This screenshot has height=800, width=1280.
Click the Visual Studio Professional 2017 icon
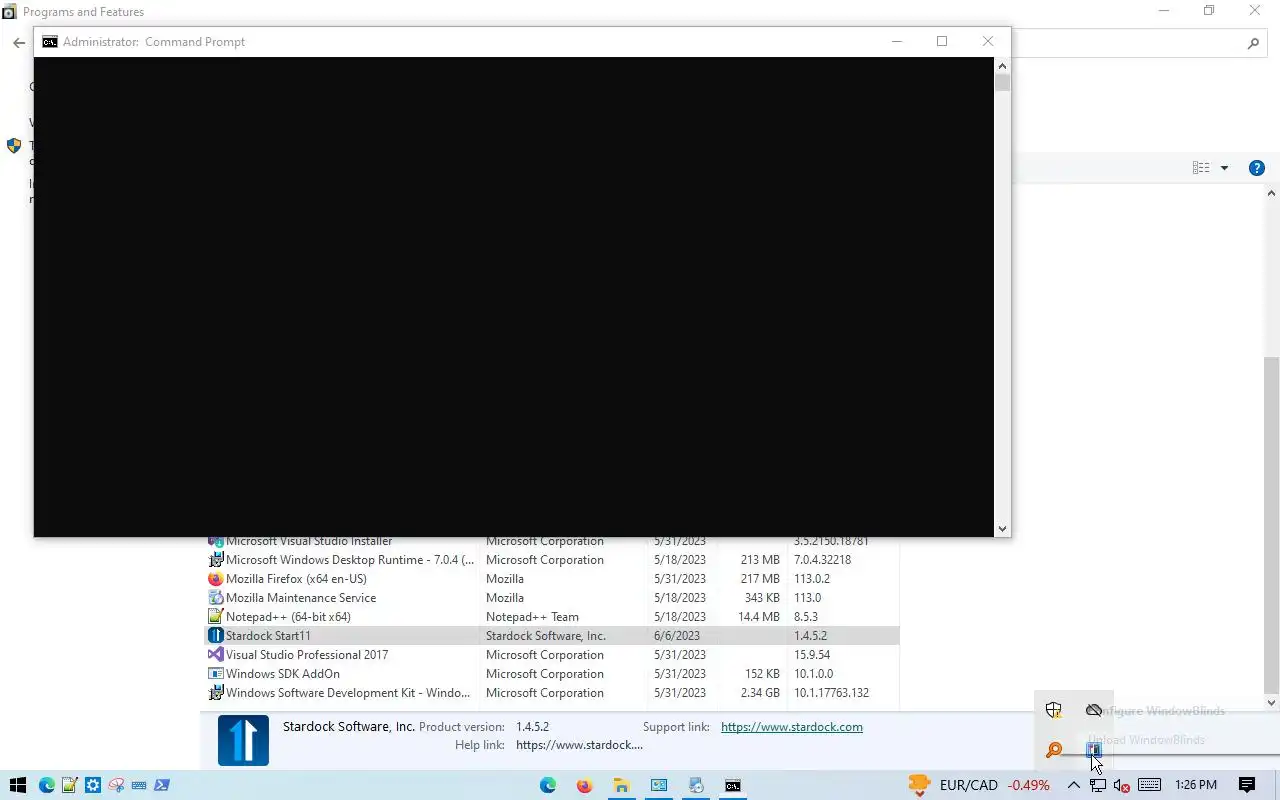coord(215,655)
